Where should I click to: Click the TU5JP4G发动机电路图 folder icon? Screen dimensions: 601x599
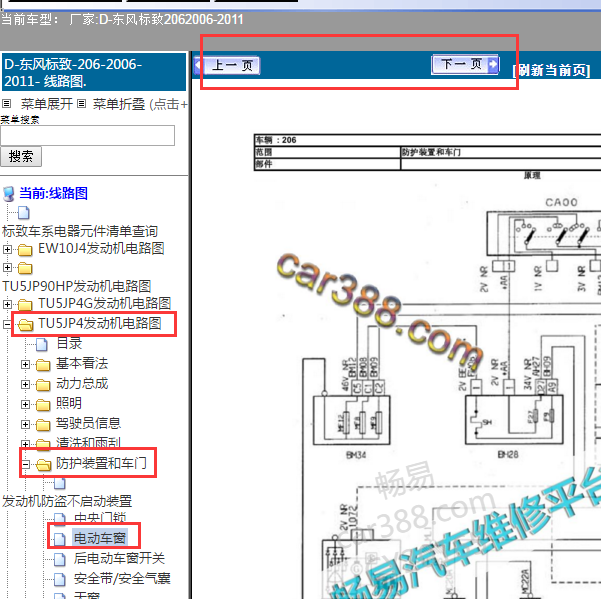(25, 305)
